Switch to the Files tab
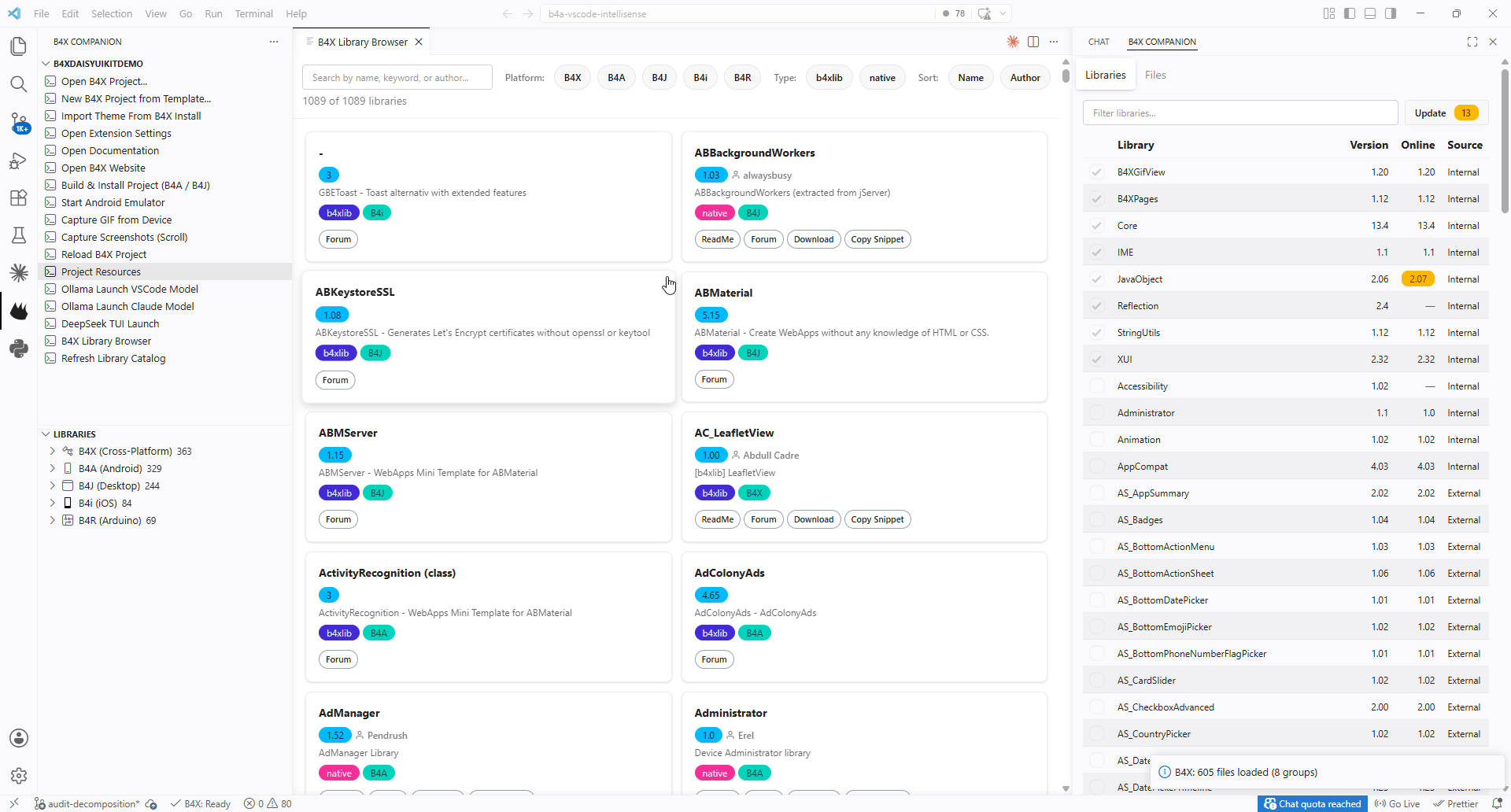1511x812 pixels. (1155, 76)
